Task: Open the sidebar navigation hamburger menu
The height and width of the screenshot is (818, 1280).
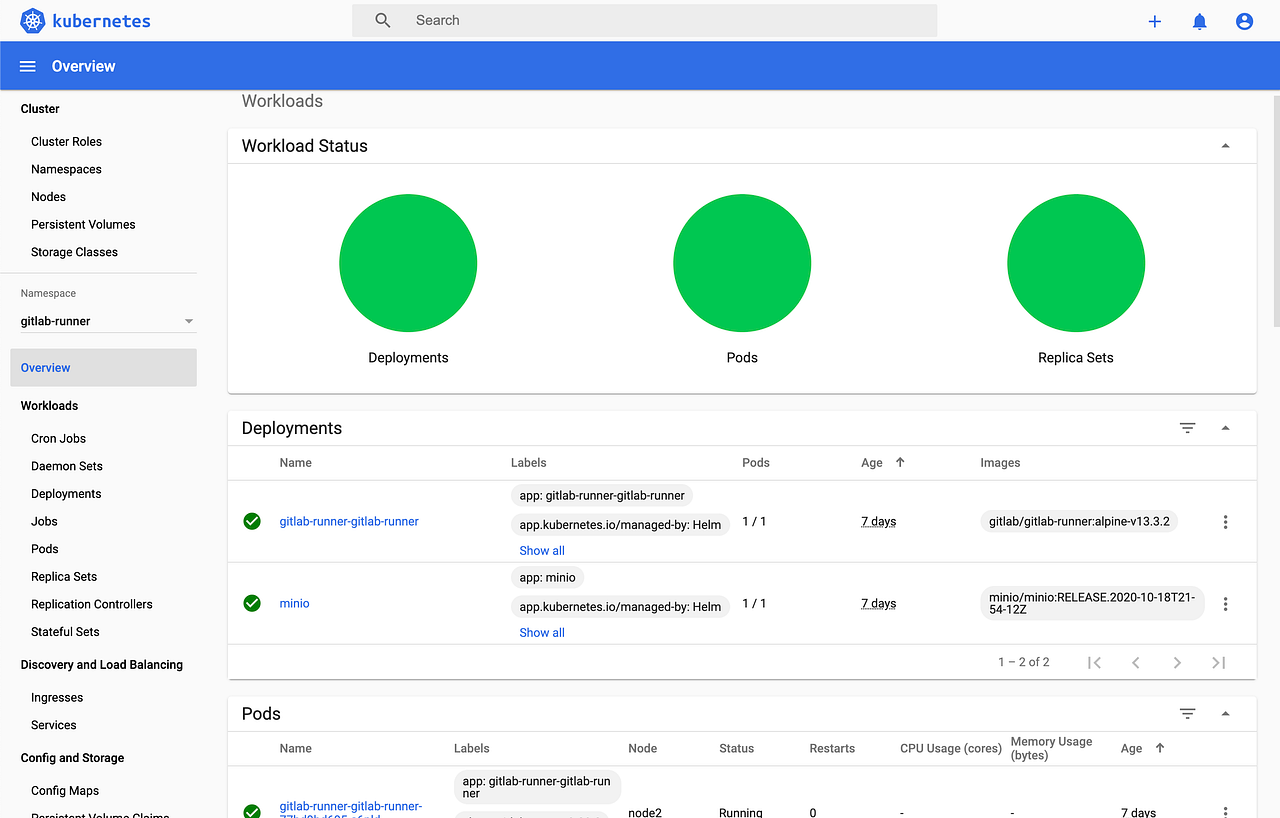Action: [x=27, y=65]
